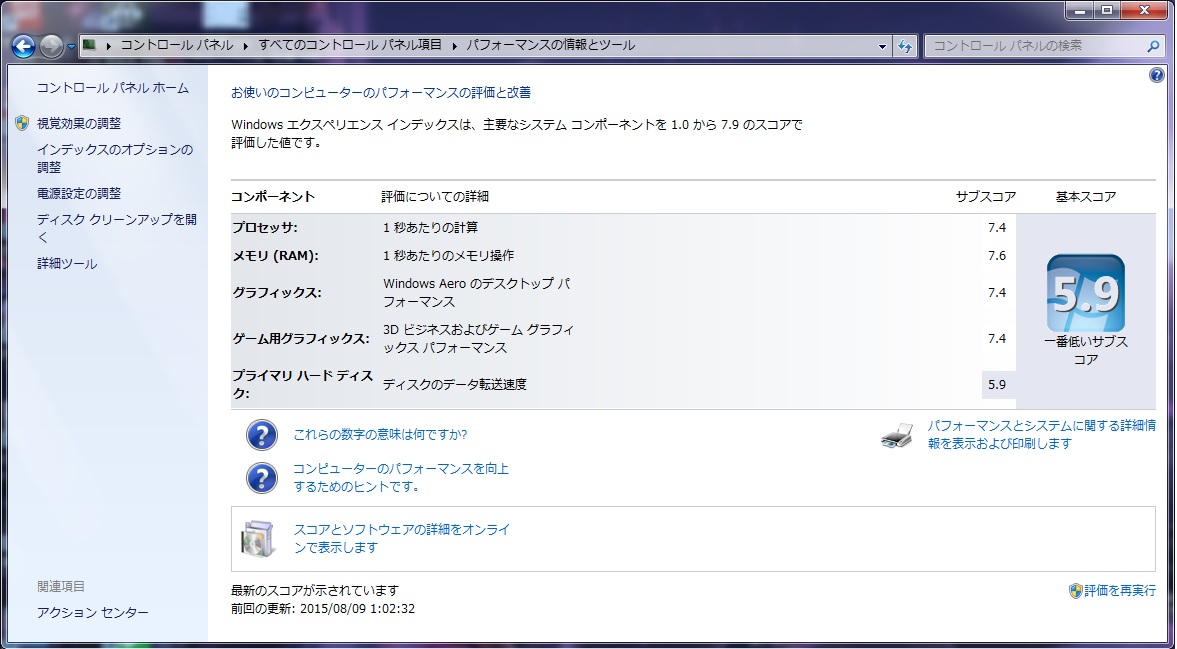
Task: Click 評価を再実行 to rerun assessment
Action: [x=1120, y=590]
